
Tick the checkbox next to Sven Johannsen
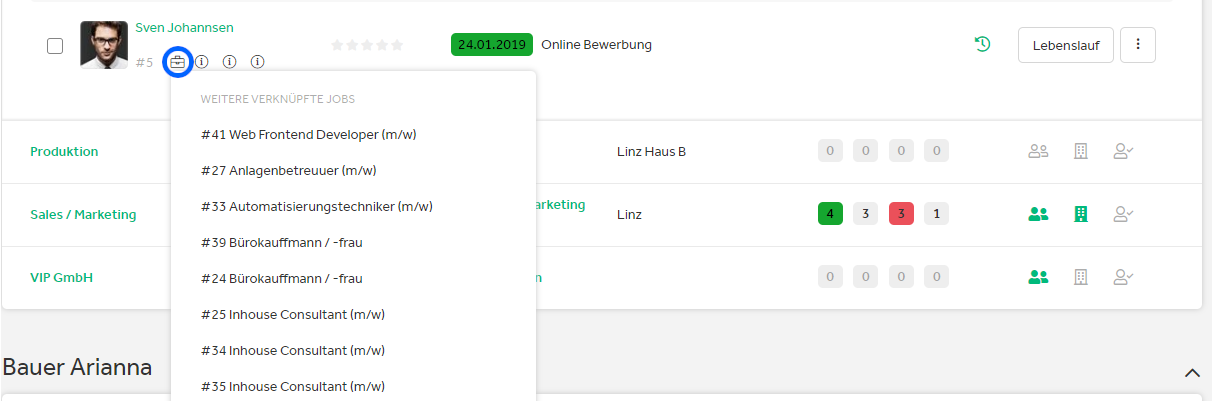(x=56, y=45)
